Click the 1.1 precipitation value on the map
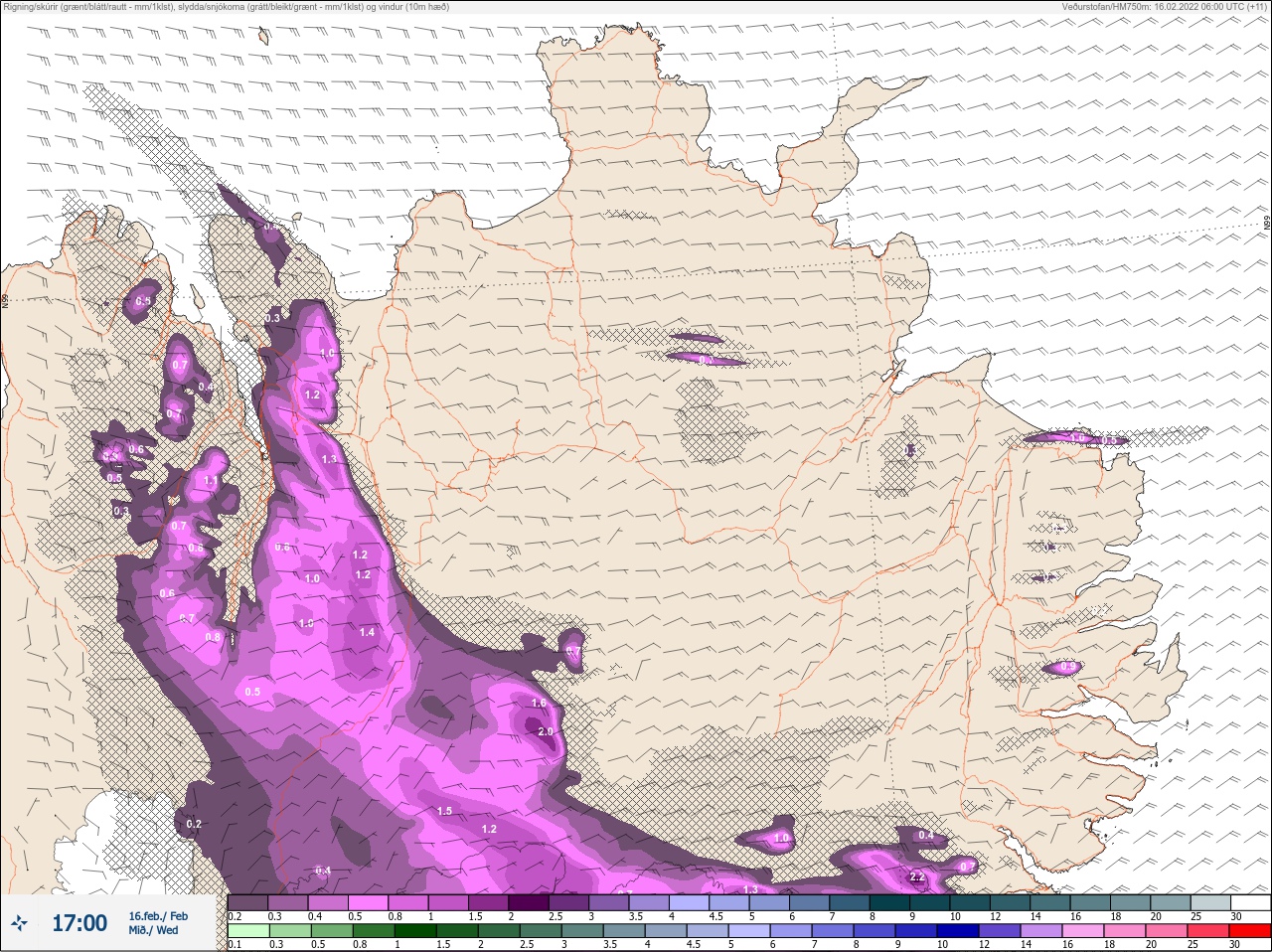The width and height of the screenshot is (1272, 952). point(211,480)
